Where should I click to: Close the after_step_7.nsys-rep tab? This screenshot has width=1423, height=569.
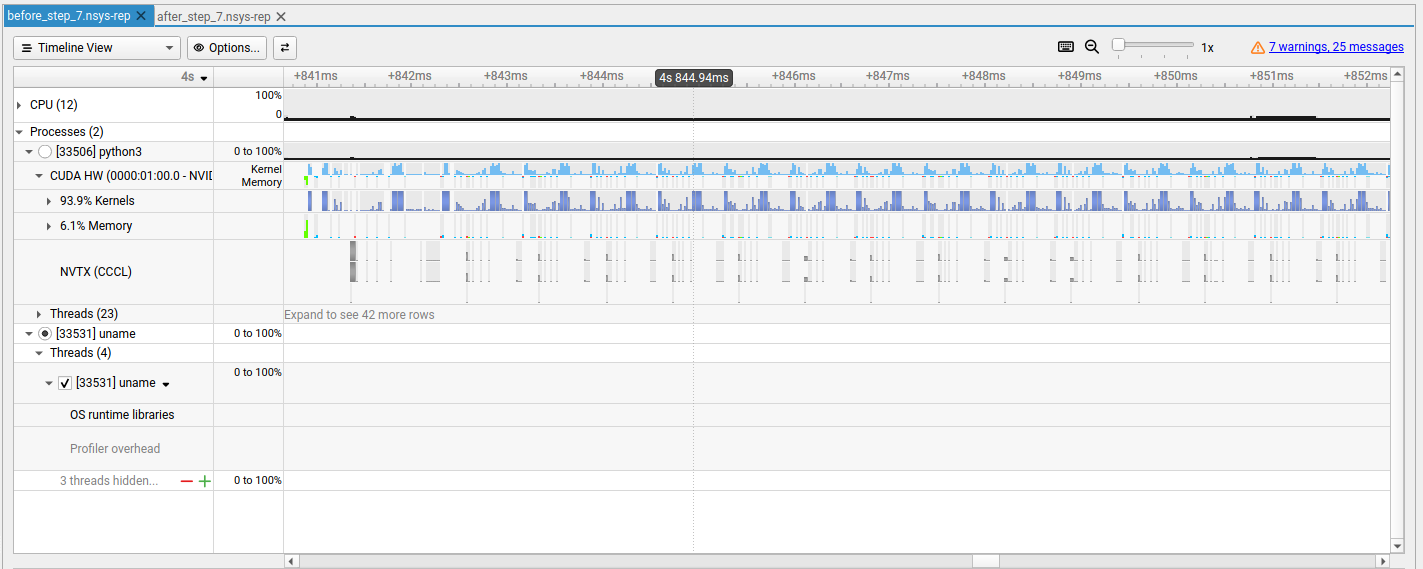click(281, 16)
